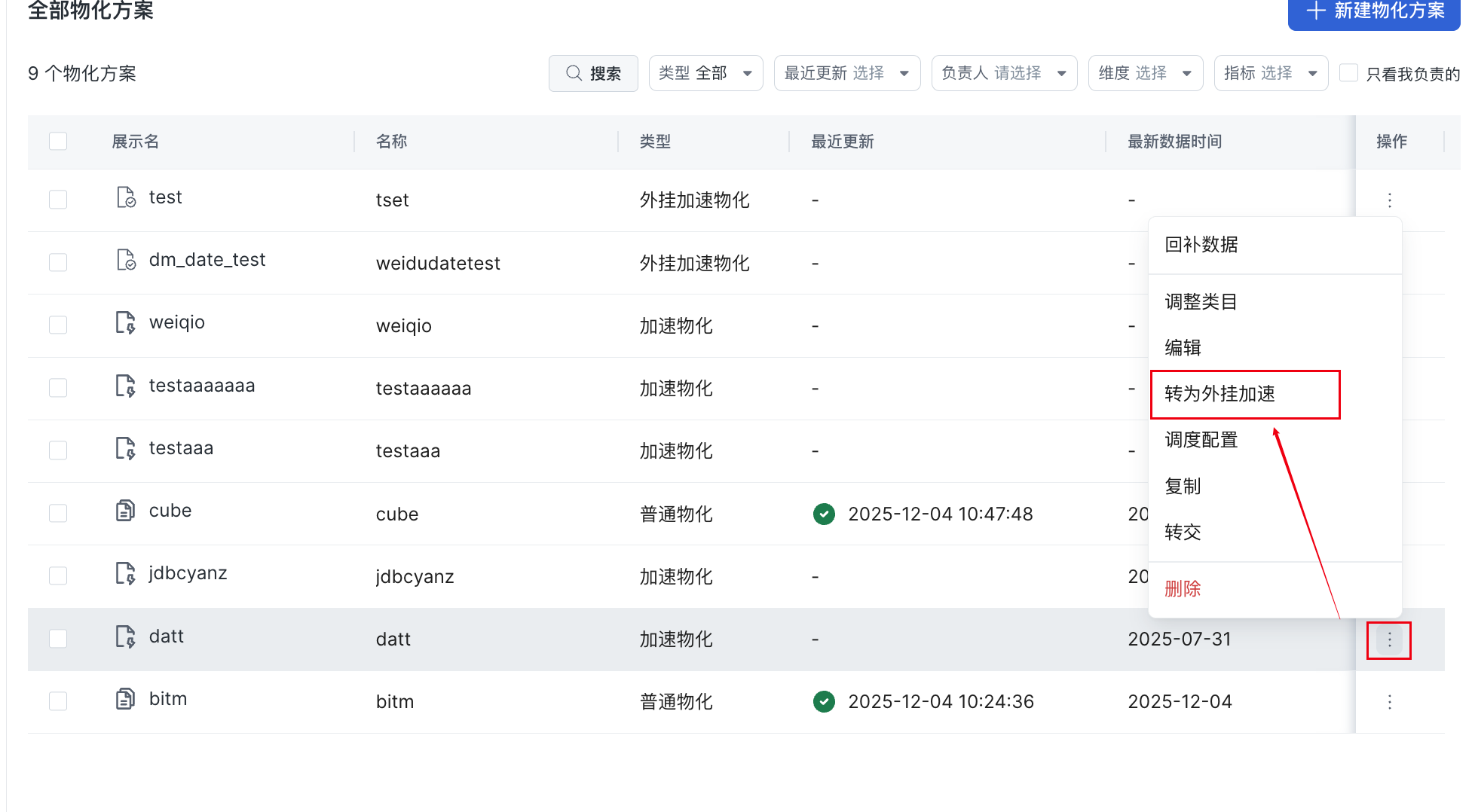1475x812 pixels.
Task: Open more actions for the datt row
Action: coord(1389,640)
